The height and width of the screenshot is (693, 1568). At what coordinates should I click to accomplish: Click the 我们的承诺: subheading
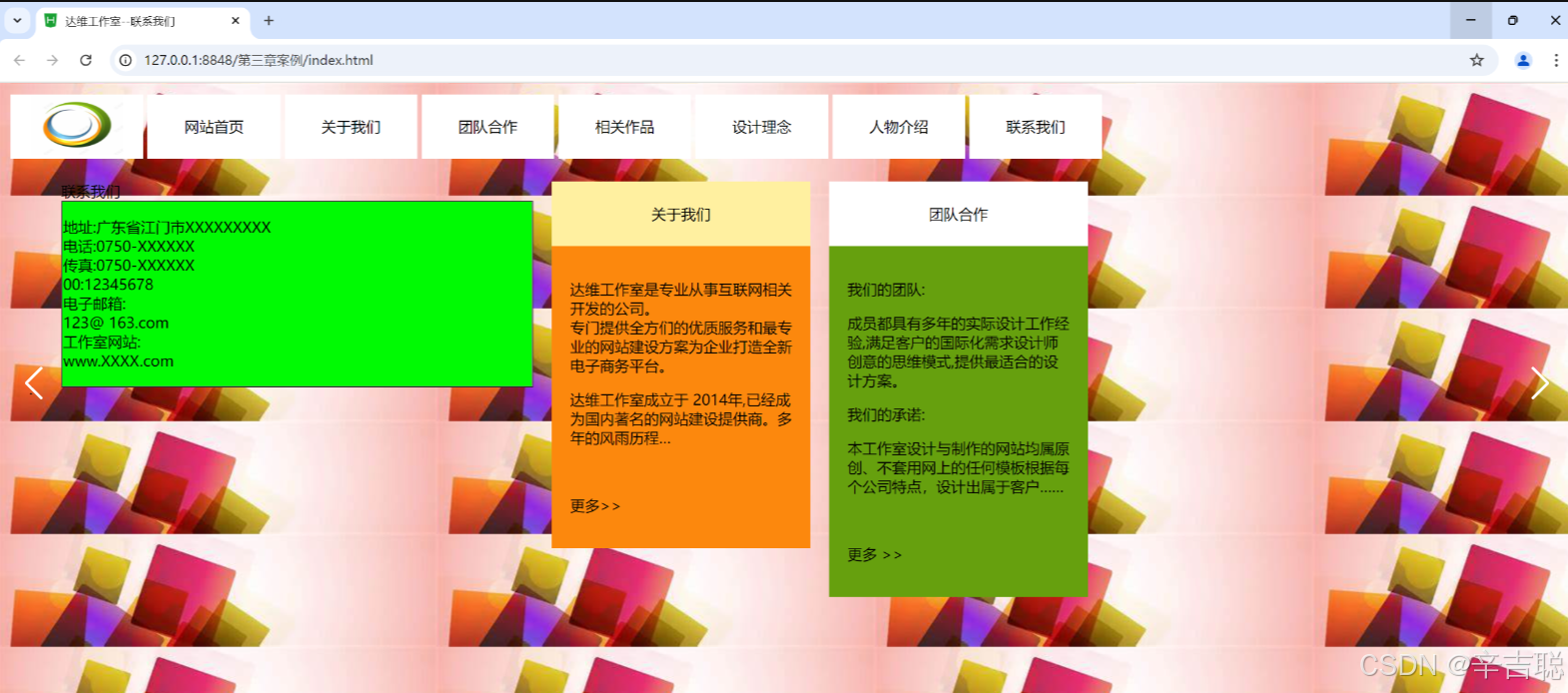pyautogui.click(x=886, y=414)
